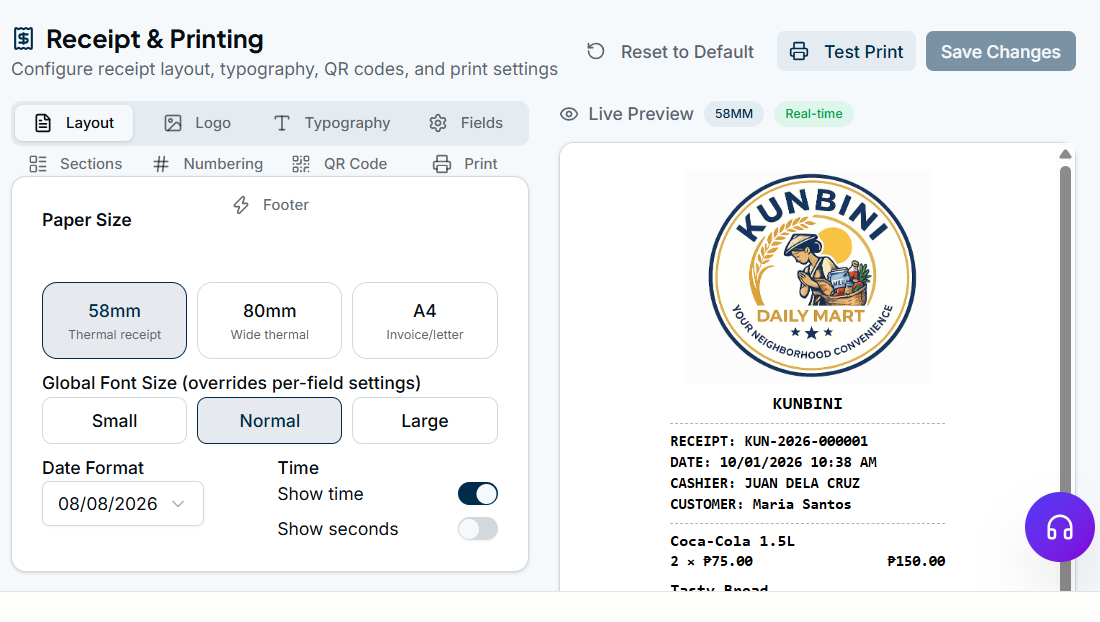Click the ₱150.00 amount in preview
1100x622 pixels.
click(x=915, y=561)
